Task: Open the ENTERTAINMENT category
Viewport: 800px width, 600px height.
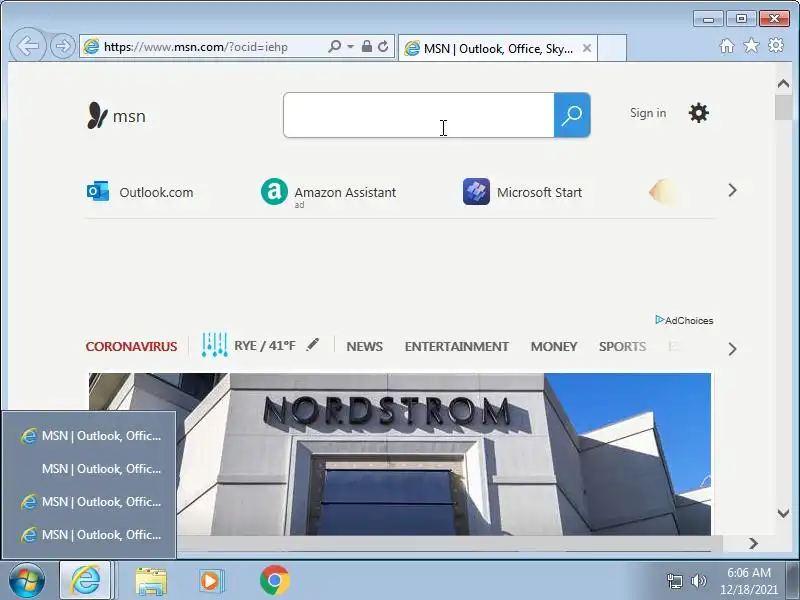Action: (x=457, y=346)
